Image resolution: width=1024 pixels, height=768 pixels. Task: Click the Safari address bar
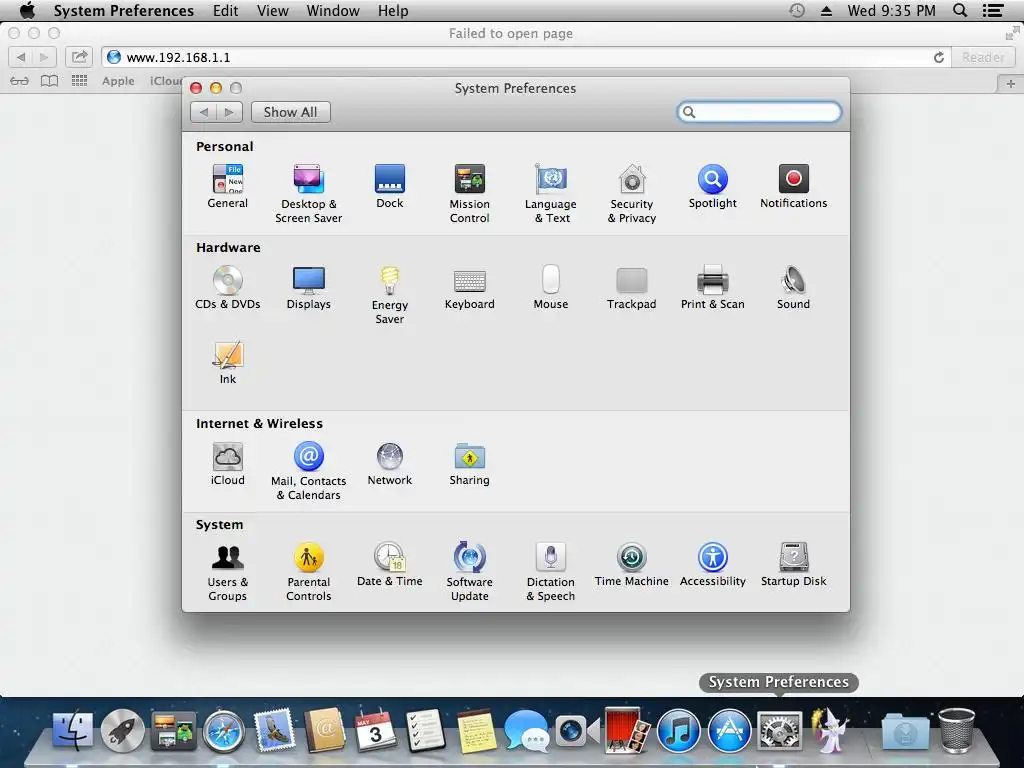(x=526, y=57)
